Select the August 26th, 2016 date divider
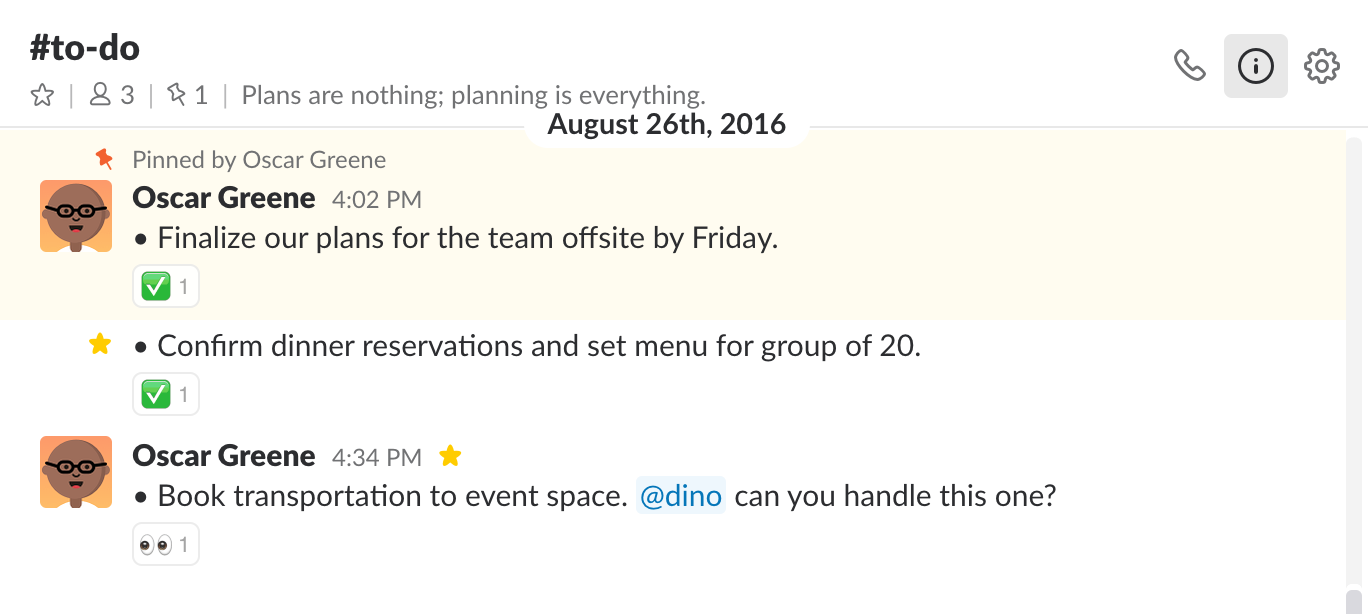 pyautogui.click(x=666, y=123)
